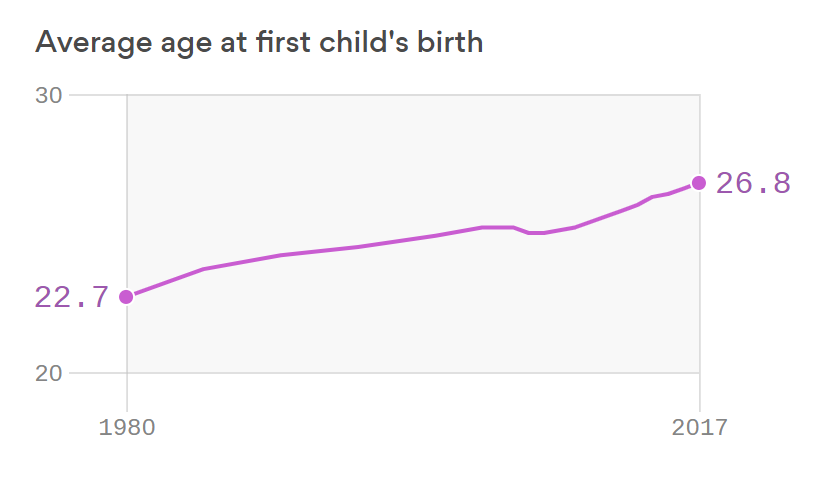This screenshot has width=830, height=491.
Task: Click the top horizontal gridline at 30
Action: coord(400,96)
